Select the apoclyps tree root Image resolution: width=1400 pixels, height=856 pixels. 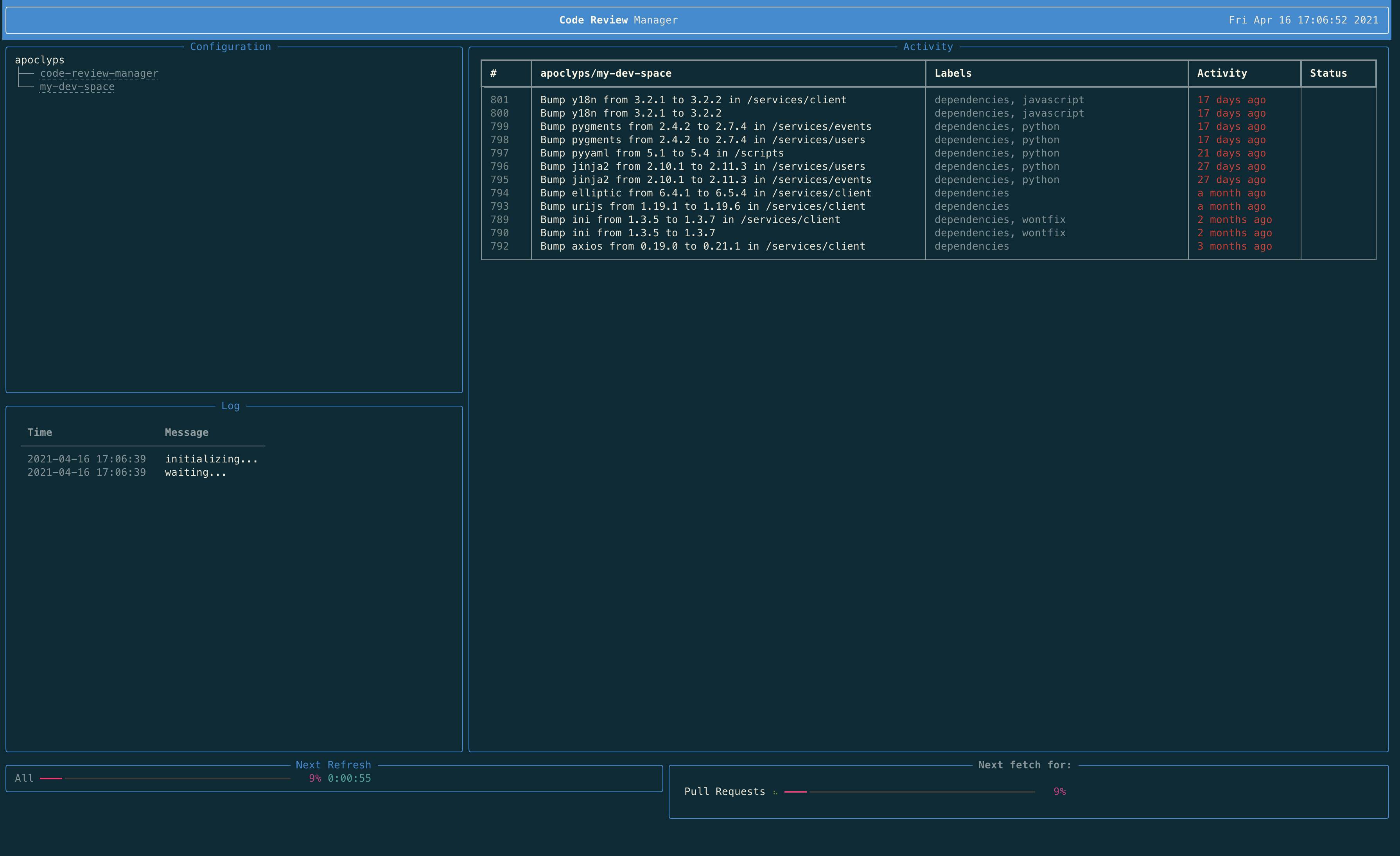(39, 60)
